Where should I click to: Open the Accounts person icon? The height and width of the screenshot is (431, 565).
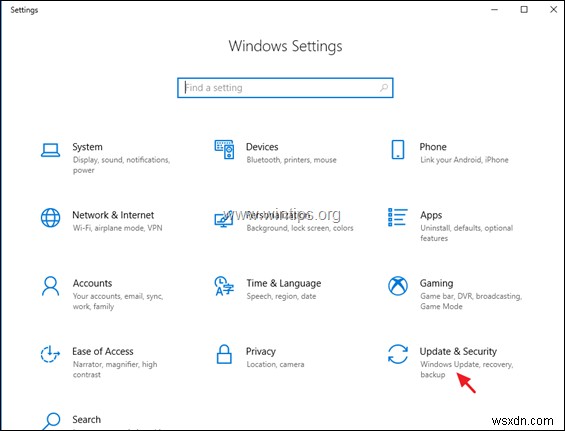point(50,286)
